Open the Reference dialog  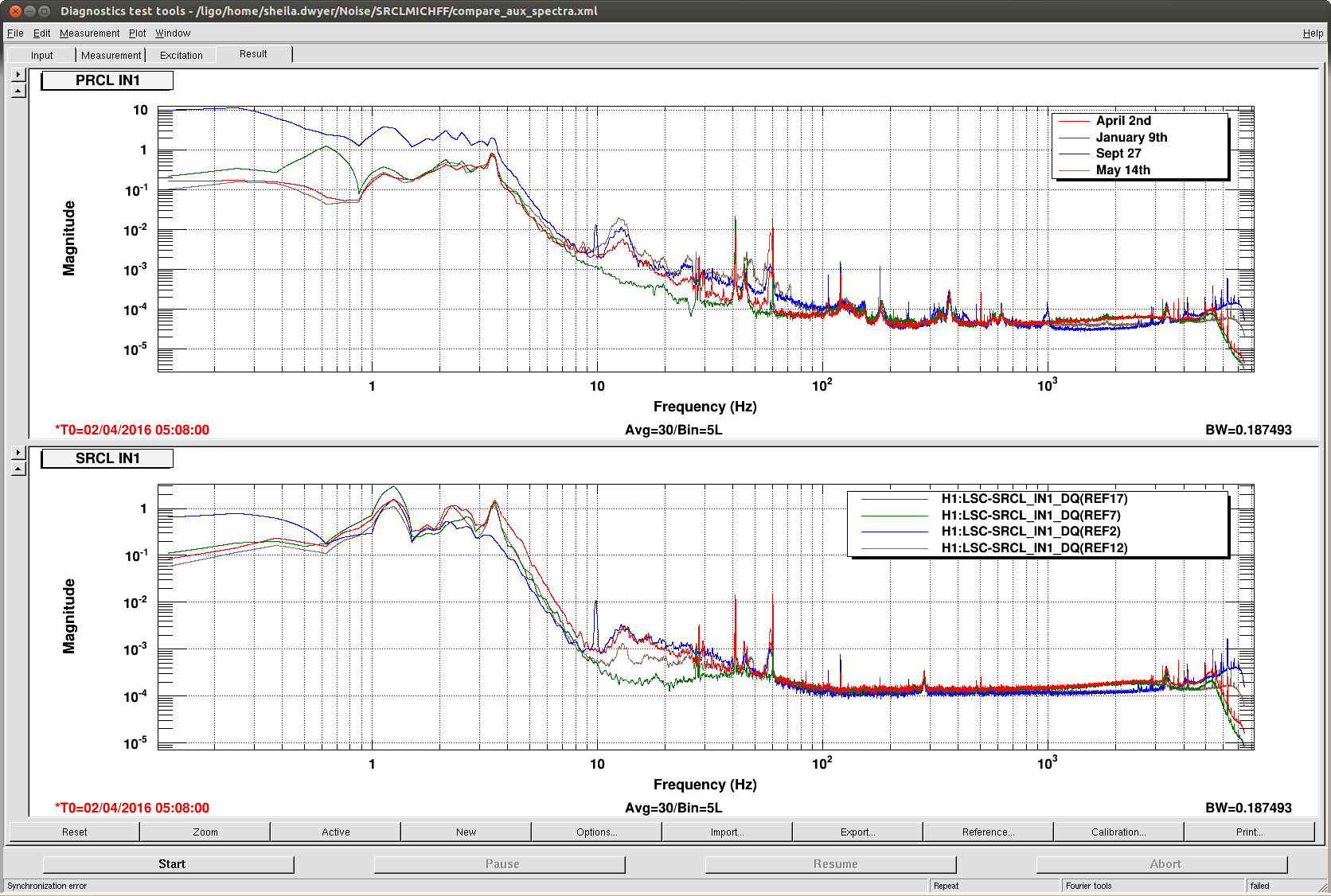(x=988, y=832)
